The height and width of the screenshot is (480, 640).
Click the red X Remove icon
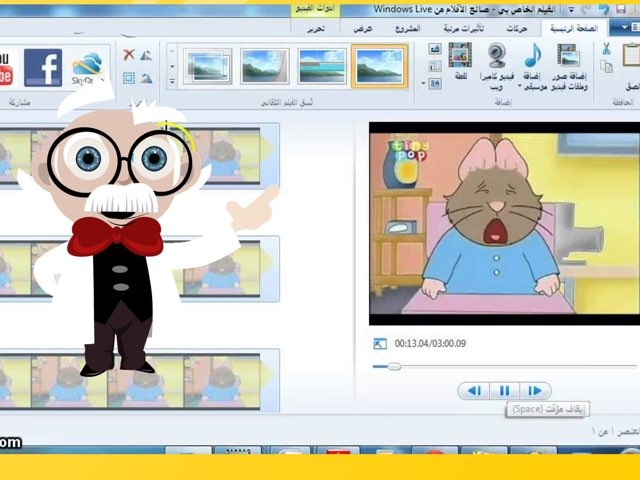coord(129,55)
